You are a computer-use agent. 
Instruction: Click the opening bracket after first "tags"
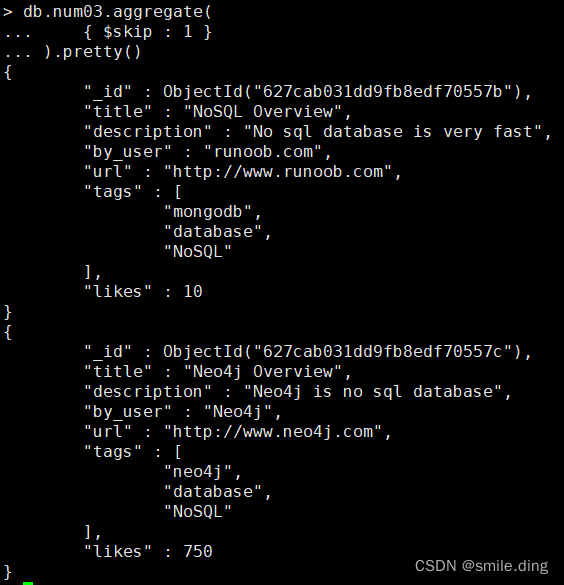point(178,192)
